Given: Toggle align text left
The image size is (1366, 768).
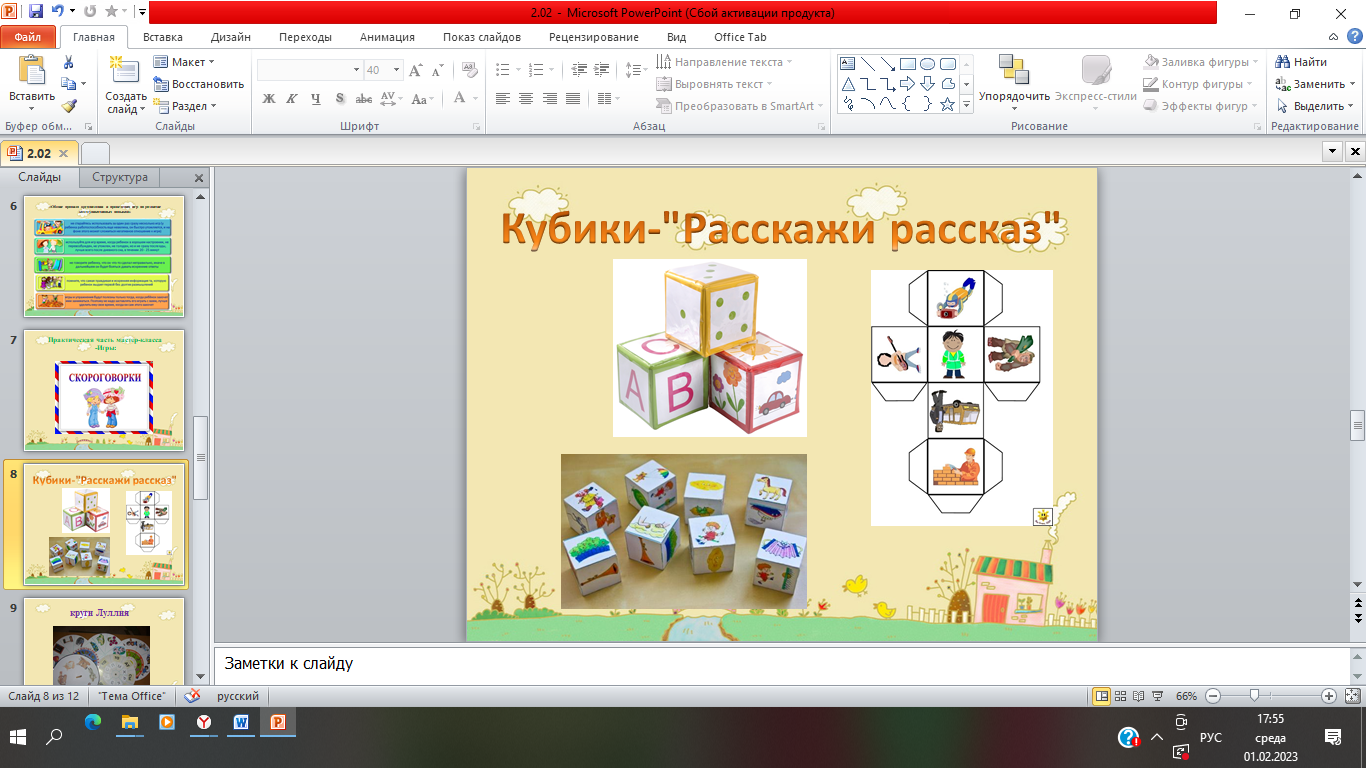Looking at the screenshot, I should [502, 98].
